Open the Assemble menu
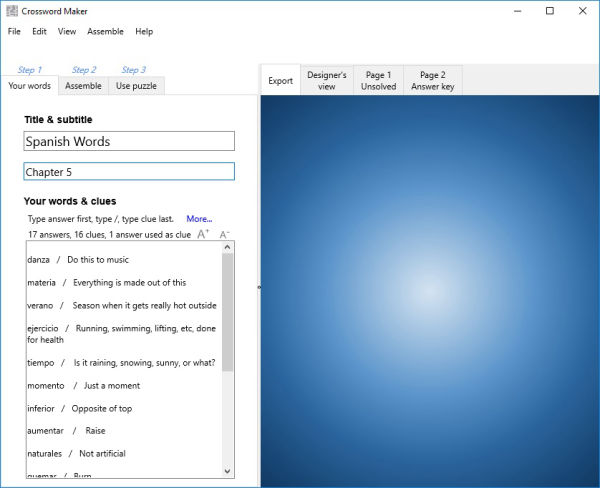 click(x=105, y=32)
